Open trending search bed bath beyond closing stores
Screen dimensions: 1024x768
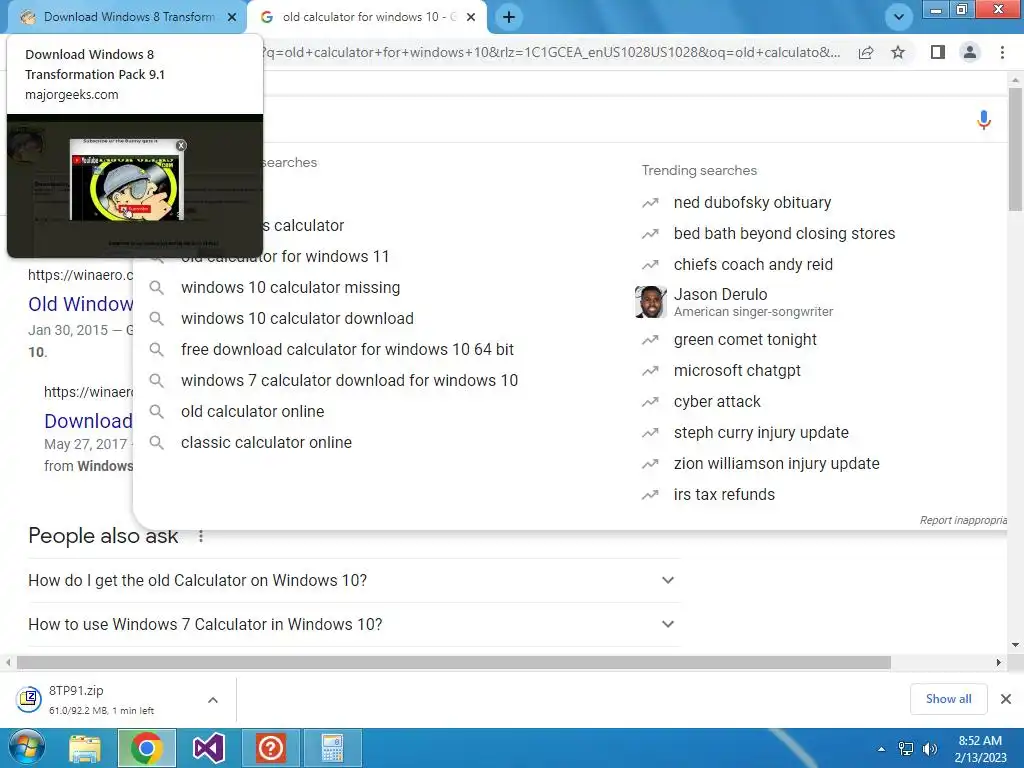click(784, 233)
